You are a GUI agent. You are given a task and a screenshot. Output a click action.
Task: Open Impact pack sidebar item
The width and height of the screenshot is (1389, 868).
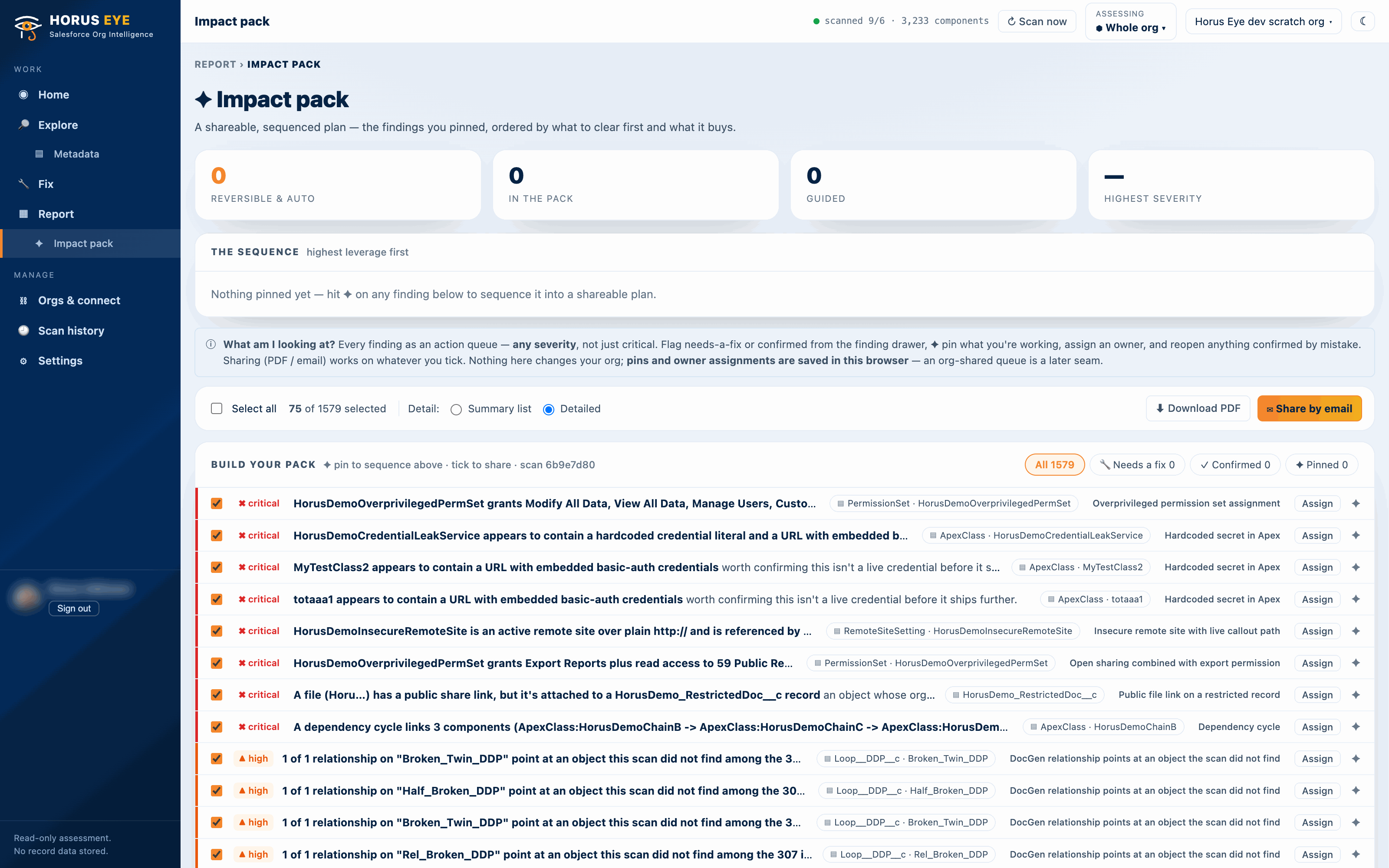tap(90, 243)
